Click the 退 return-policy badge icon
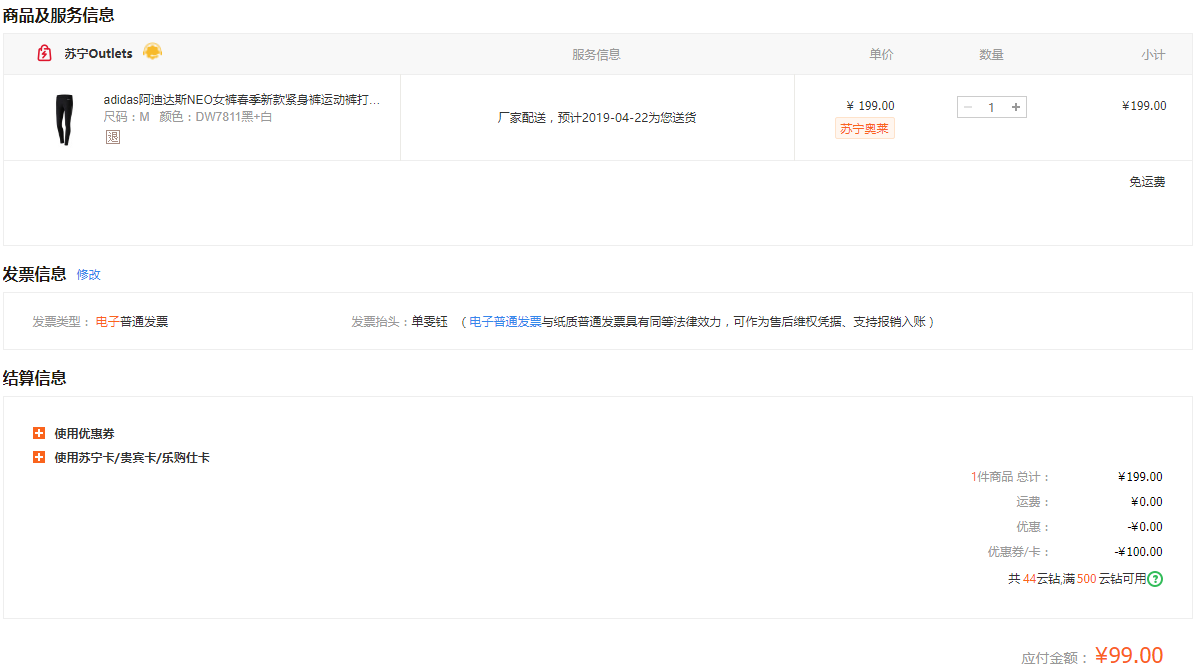Screen dimensions: 1193x666 pos(113,137)
